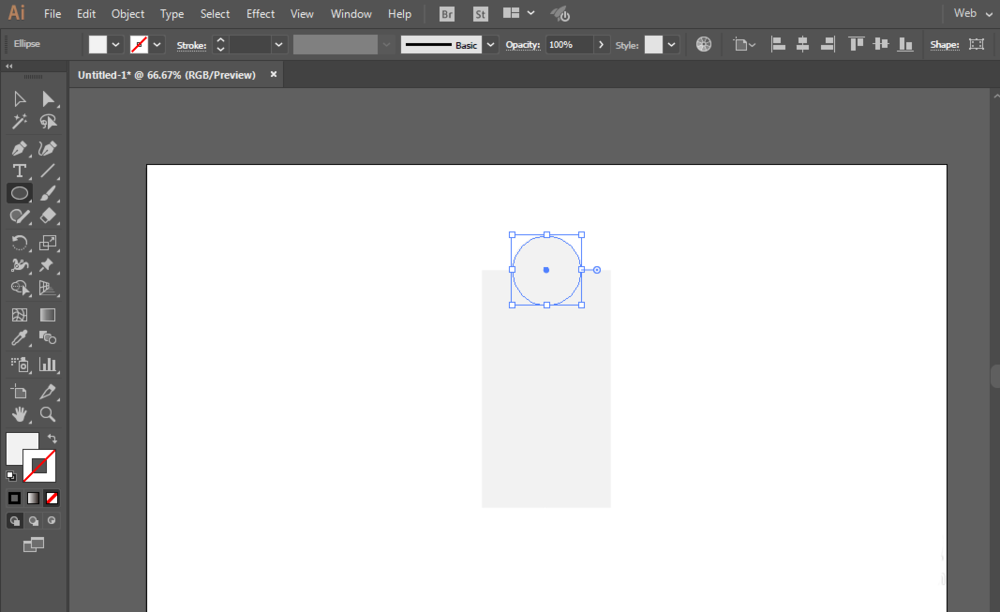Click the Recolor Artwork wheel icon
This screenshot has height=612, width=1000.
[x=704, y=45]
